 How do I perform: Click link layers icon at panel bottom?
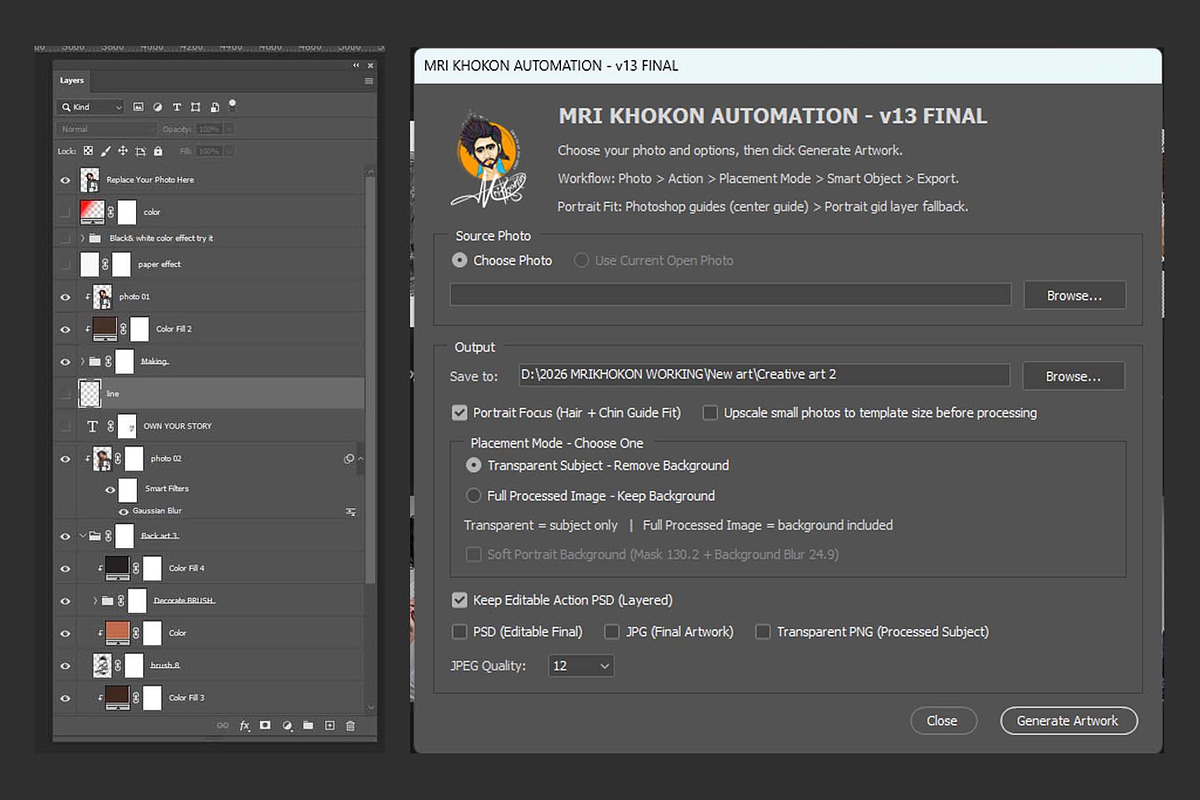(223, 726)
